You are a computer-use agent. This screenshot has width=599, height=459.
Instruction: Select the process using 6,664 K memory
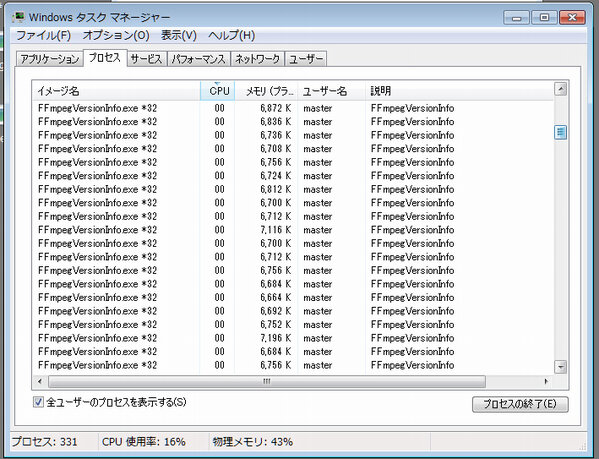click(x=293, y=297)
